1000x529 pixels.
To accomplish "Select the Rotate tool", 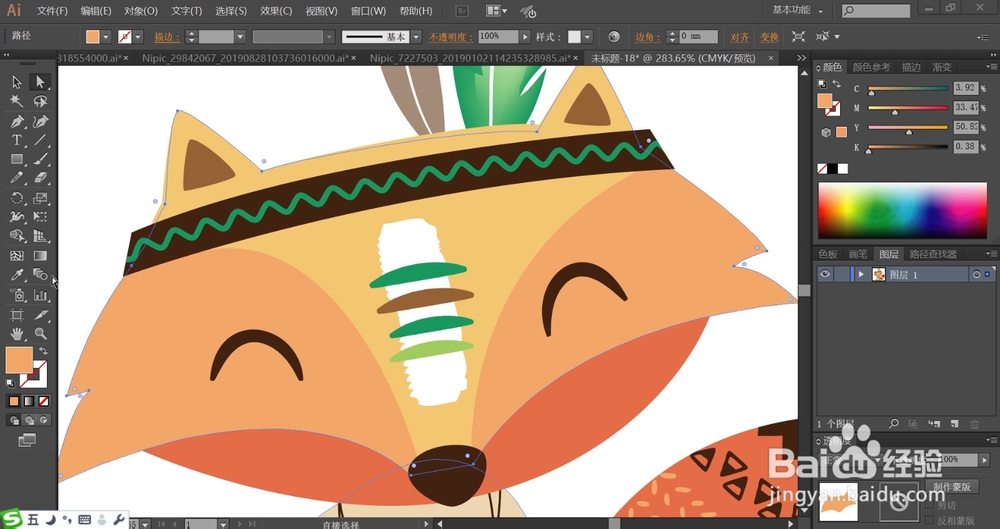I will [x=17, y=198].
